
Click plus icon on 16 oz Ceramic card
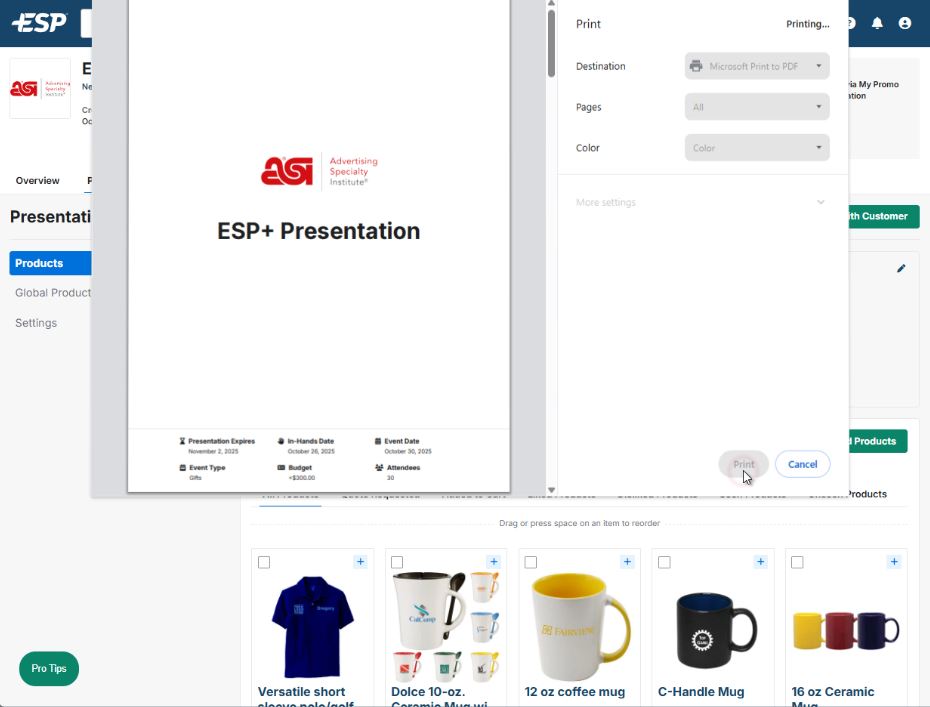tap(894, 562)
